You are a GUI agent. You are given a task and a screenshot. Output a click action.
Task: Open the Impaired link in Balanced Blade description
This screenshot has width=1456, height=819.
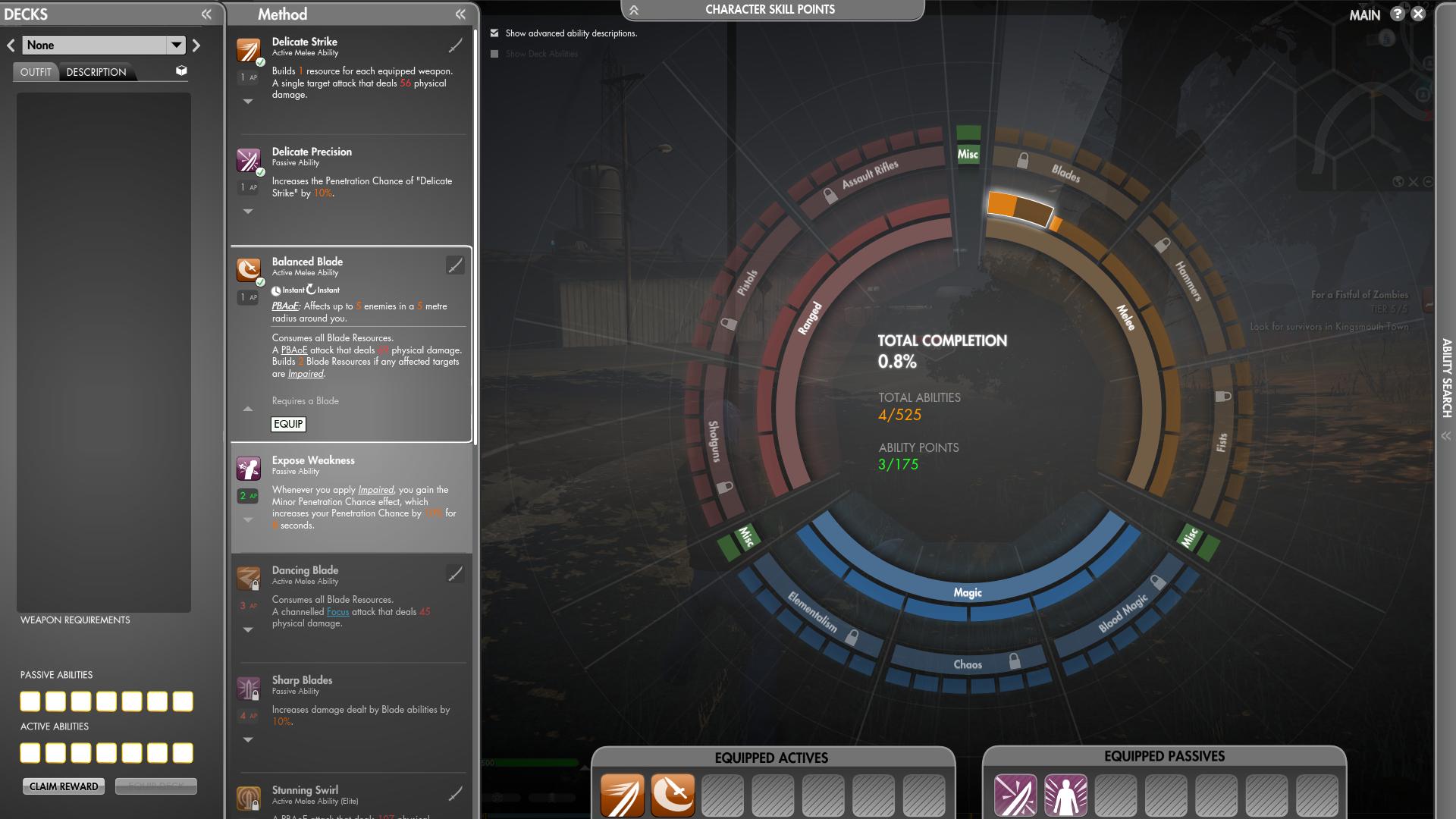point(306,374)
